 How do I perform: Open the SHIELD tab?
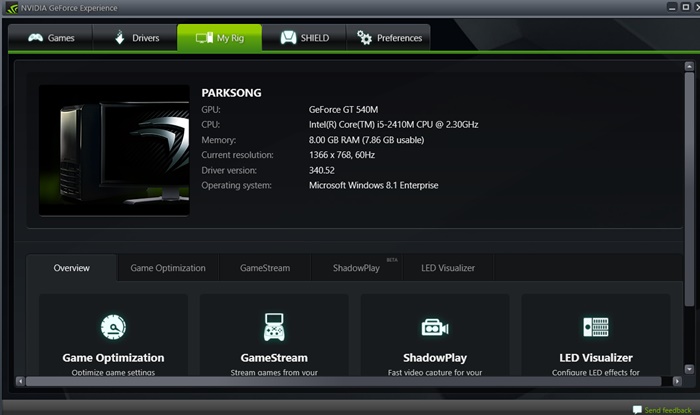[x=304, y=38]
